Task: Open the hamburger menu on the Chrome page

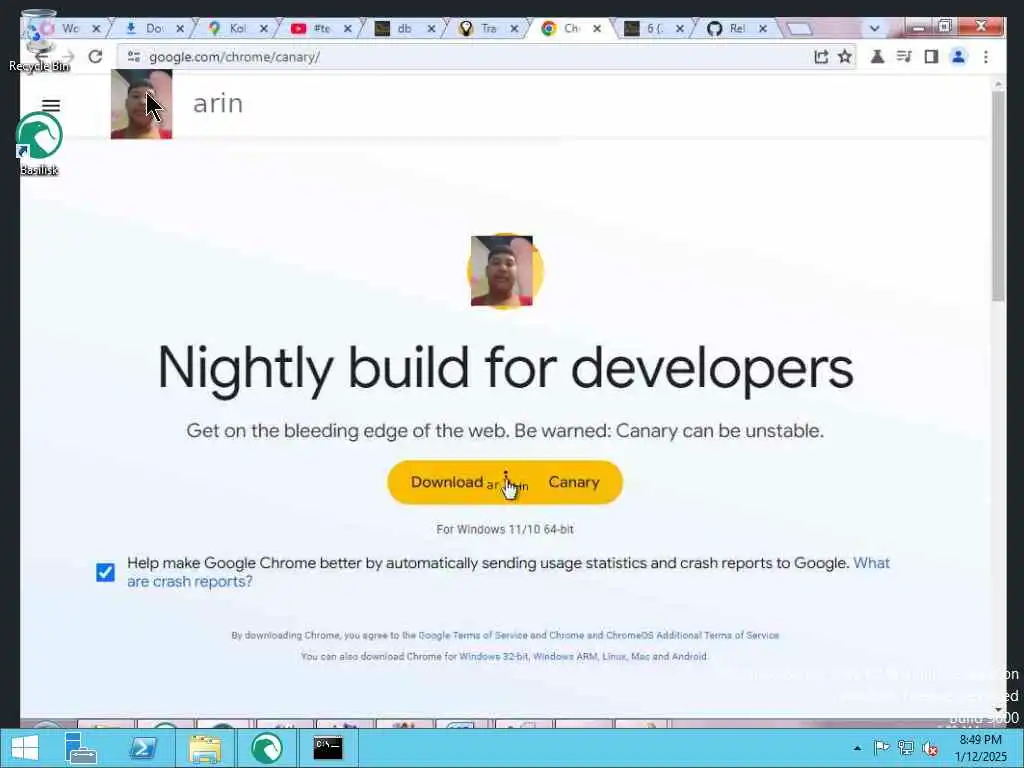Action: pyautogui.click(x=51, y=106)
